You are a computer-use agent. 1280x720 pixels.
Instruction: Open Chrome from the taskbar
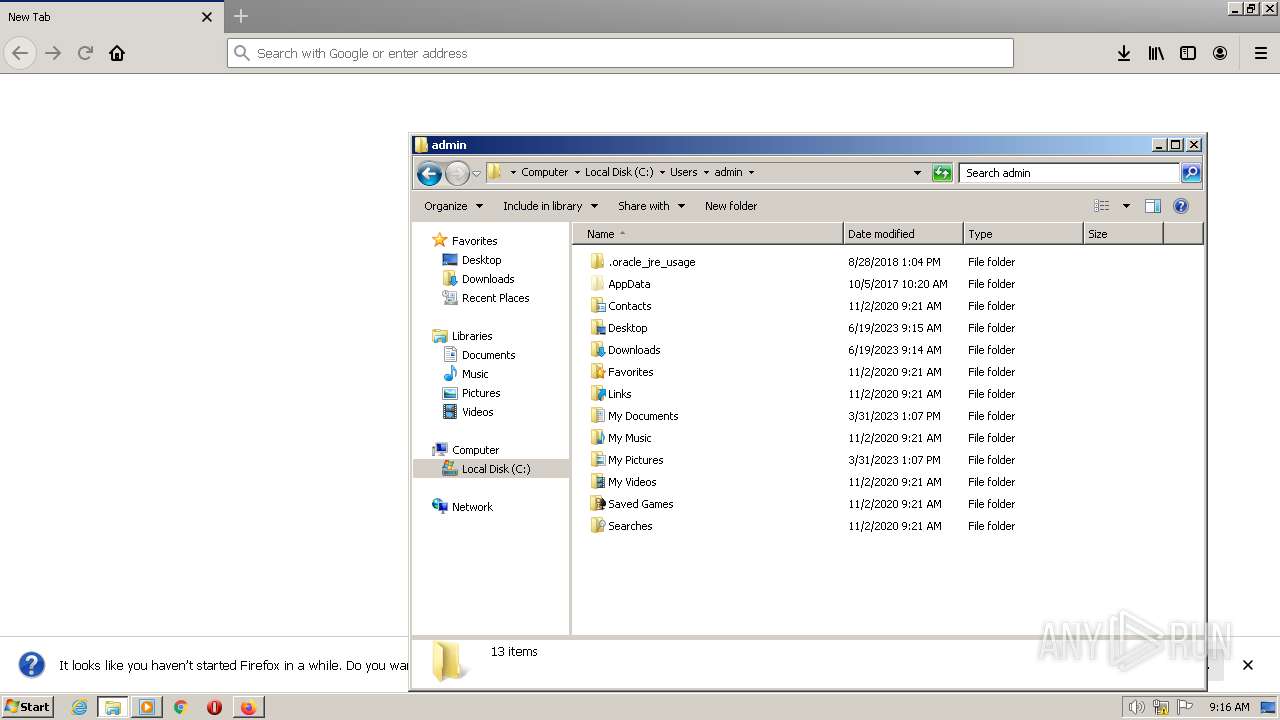180,707
